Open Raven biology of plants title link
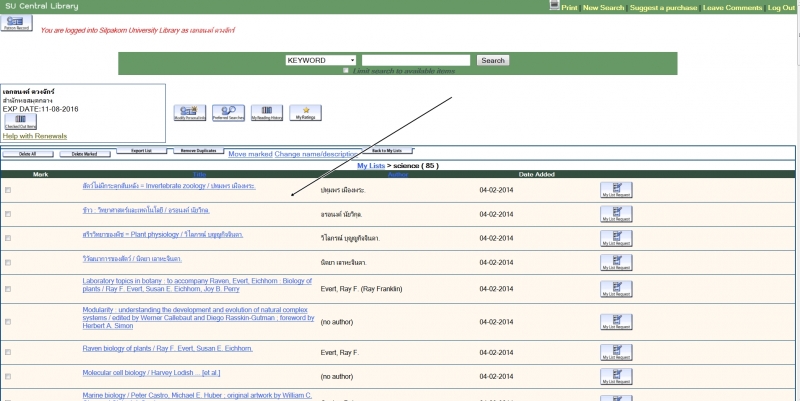800x401 pixels. coord(167,348)
